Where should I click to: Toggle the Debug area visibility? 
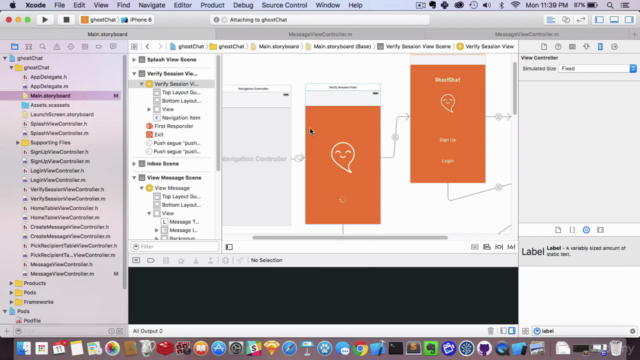614,20
